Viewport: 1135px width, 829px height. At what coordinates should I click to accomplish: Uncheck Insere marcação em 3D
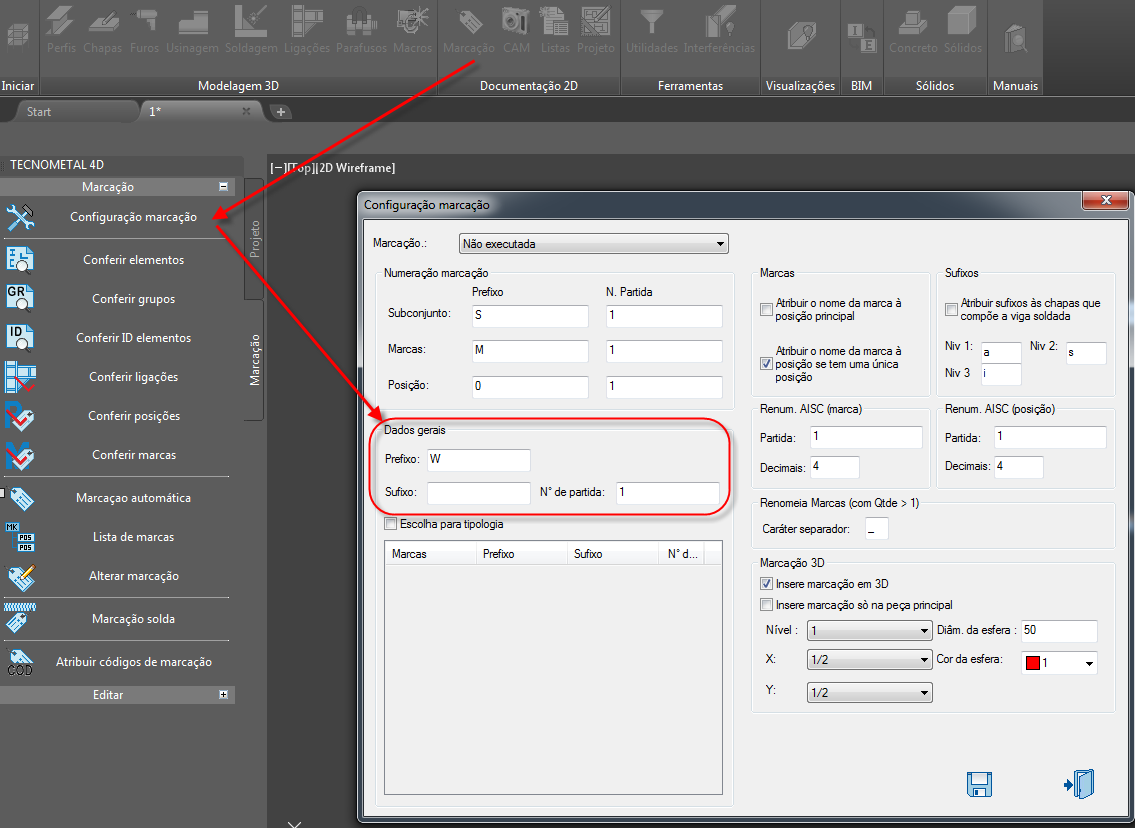(767, 584)
